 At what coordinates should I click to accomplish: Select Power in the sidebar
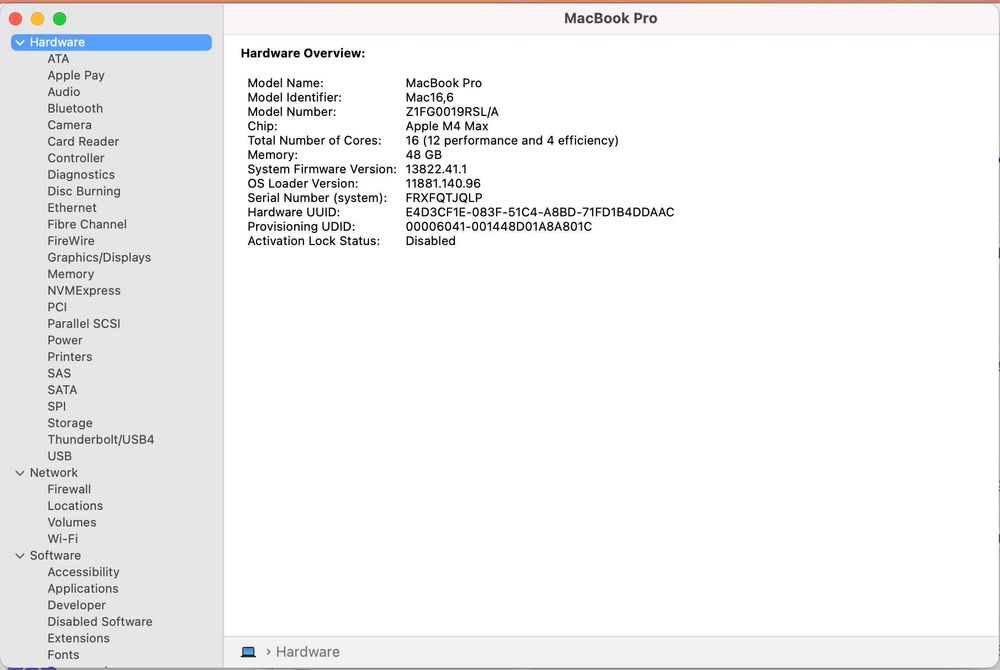[x=65, y=340]
